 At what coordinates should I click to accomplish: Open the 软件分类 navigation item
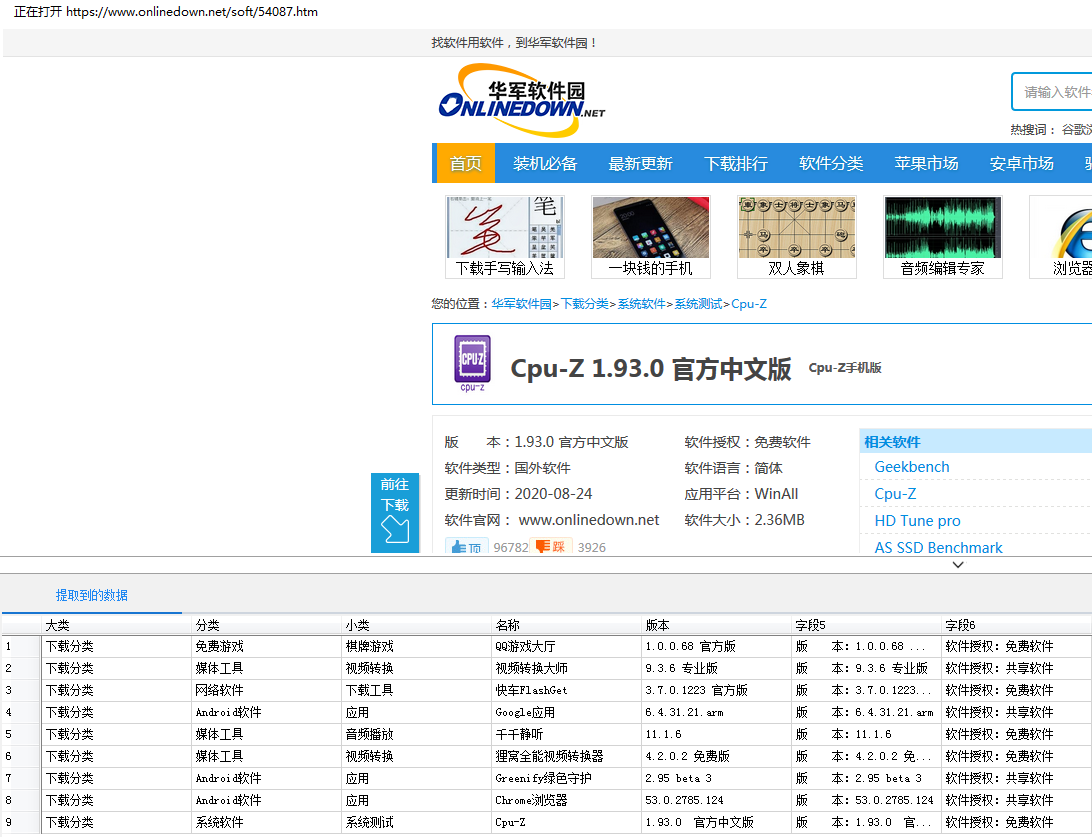(832, 164)
